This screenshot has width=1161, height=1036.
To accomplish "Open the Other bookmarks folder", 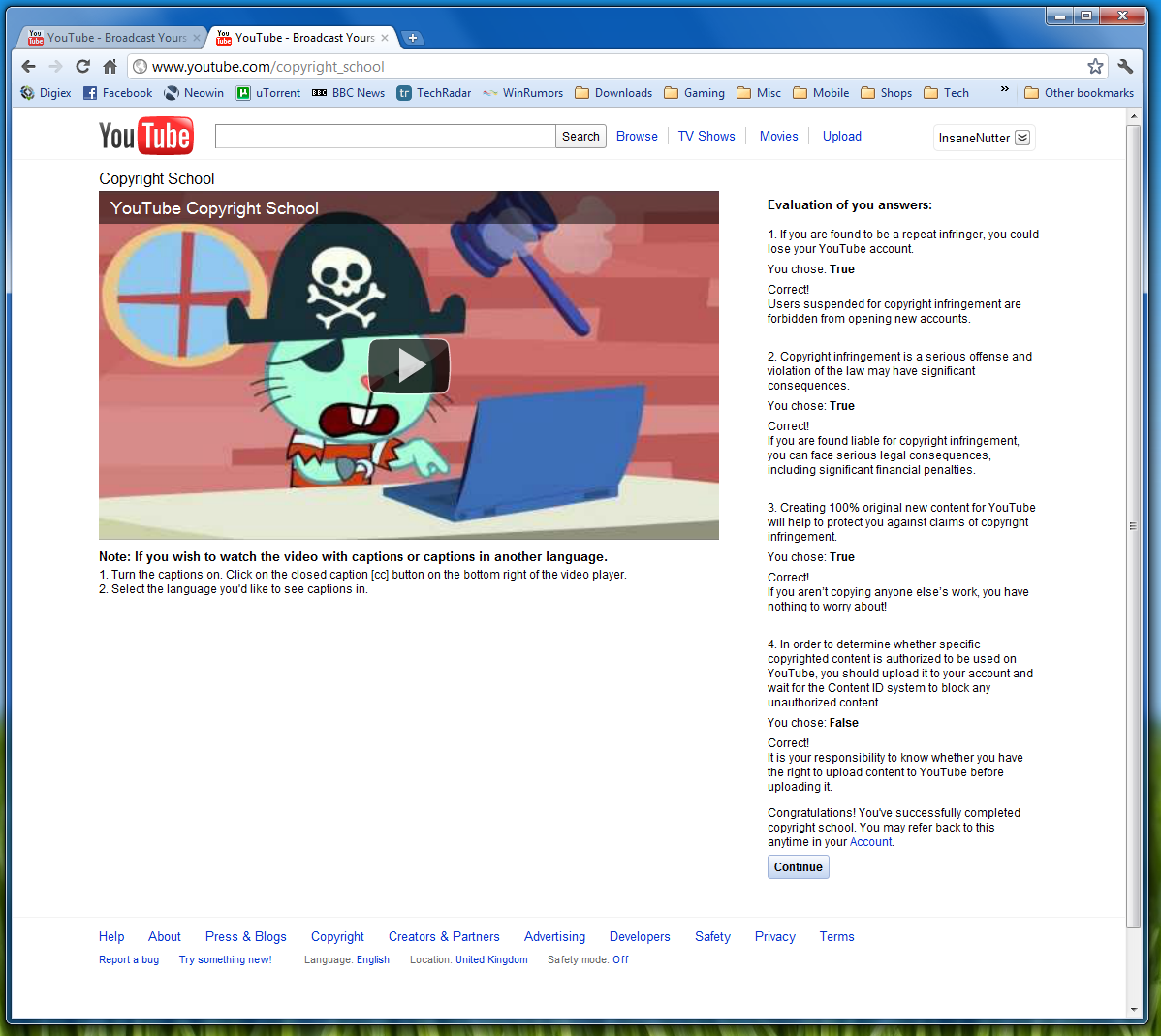I will point(1079,93).
